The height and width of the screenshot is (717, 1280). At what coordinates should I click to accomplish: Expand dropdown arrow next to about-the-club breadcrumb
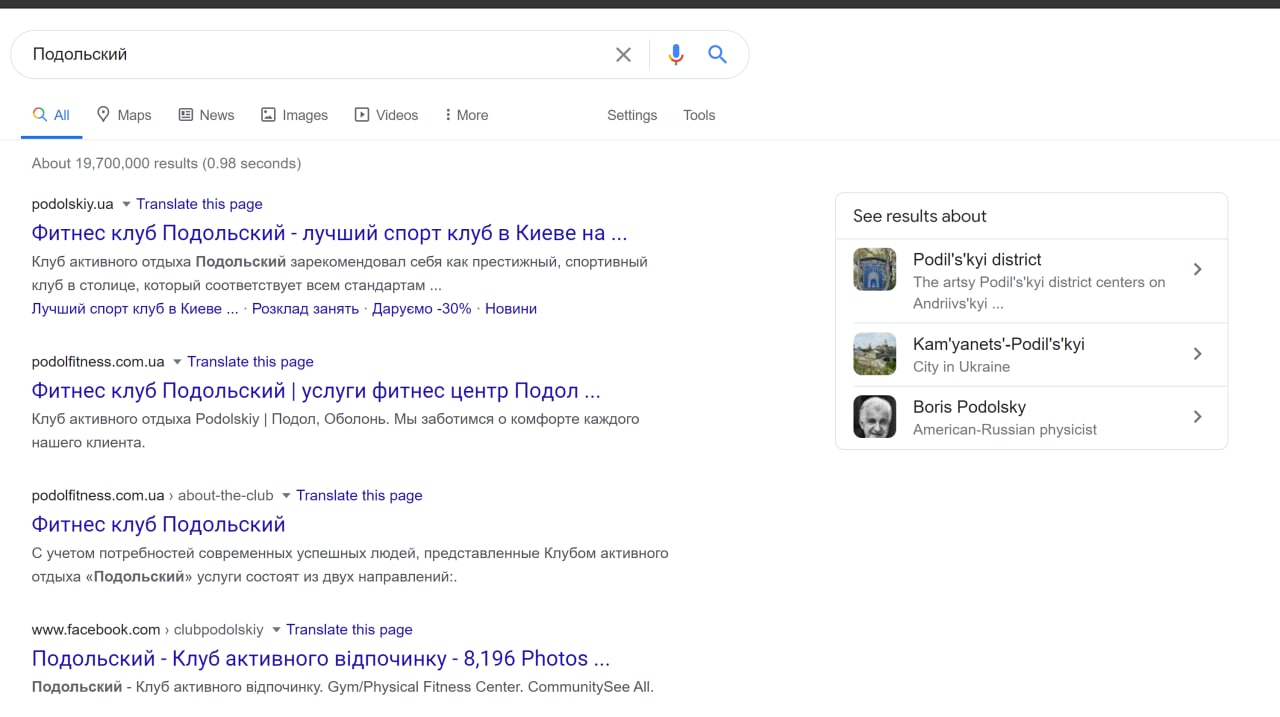pyautogui.click(x=286, y=495)
